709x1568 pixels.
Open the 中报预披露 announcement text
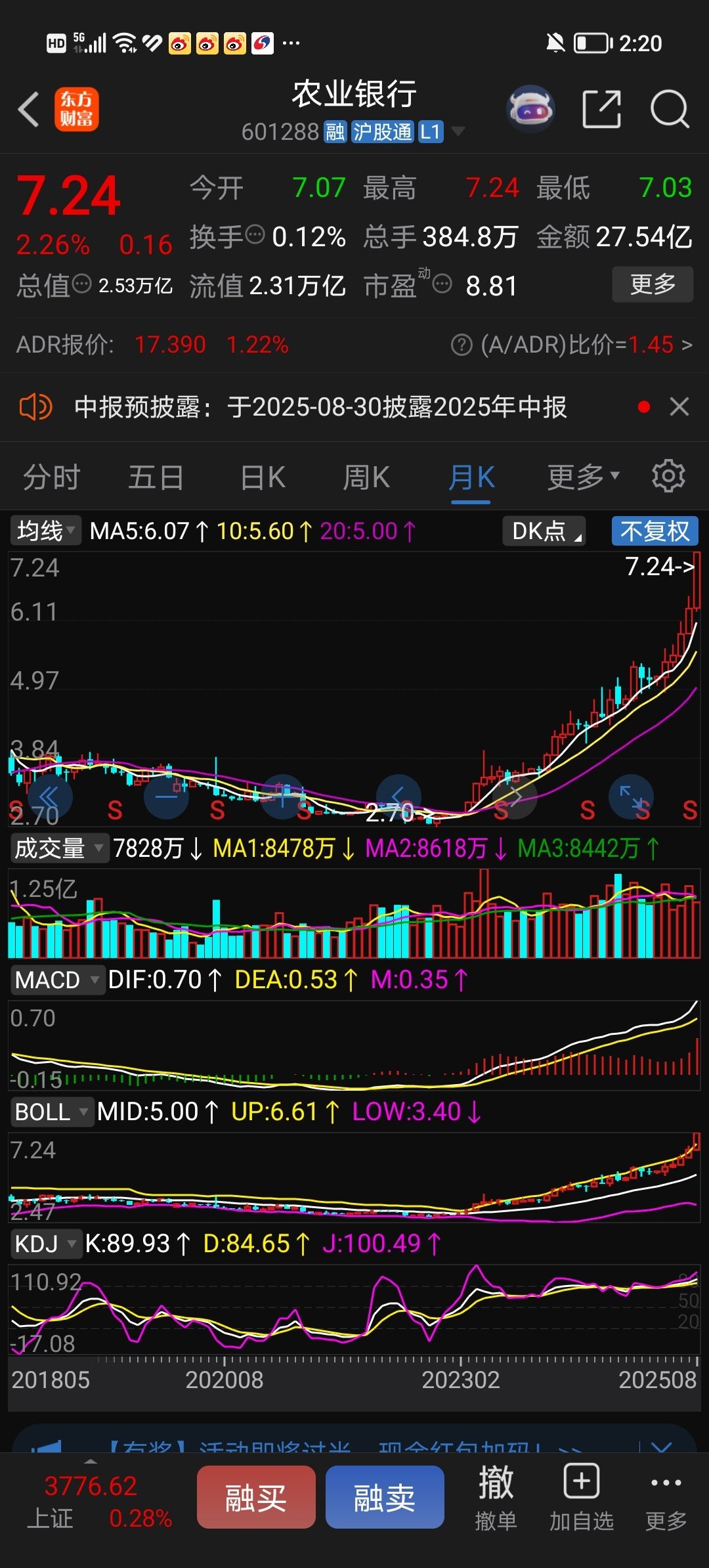[x=320, y=407]
